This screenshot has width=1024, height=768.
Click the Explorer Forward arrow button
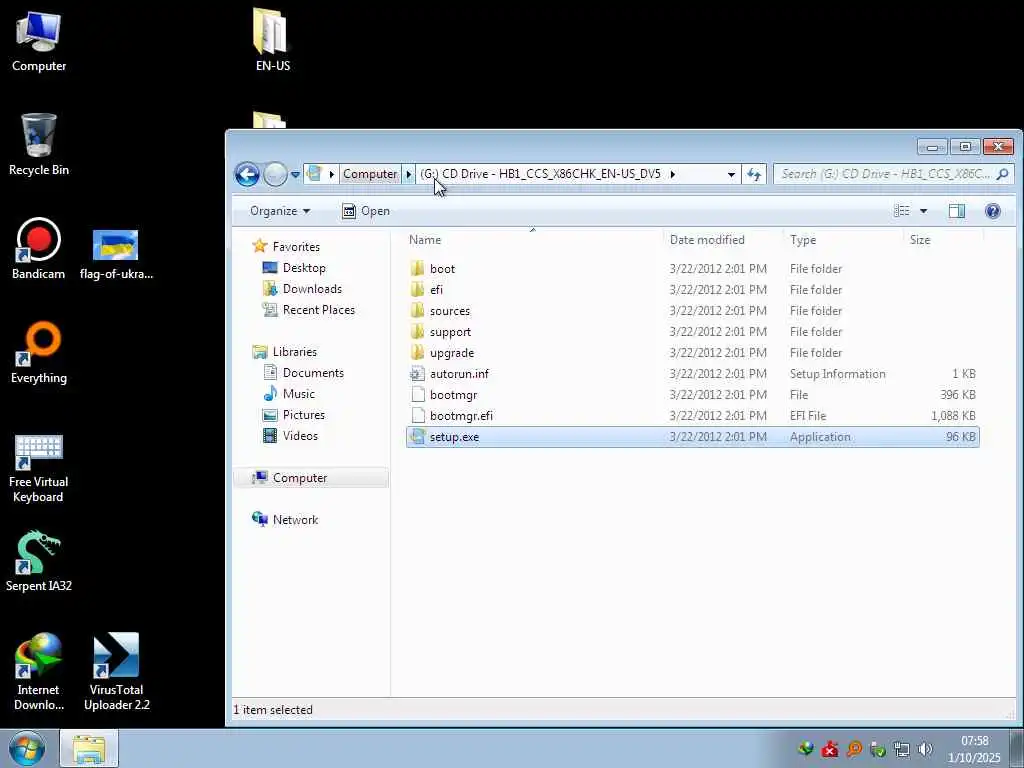tap(275, 174)
